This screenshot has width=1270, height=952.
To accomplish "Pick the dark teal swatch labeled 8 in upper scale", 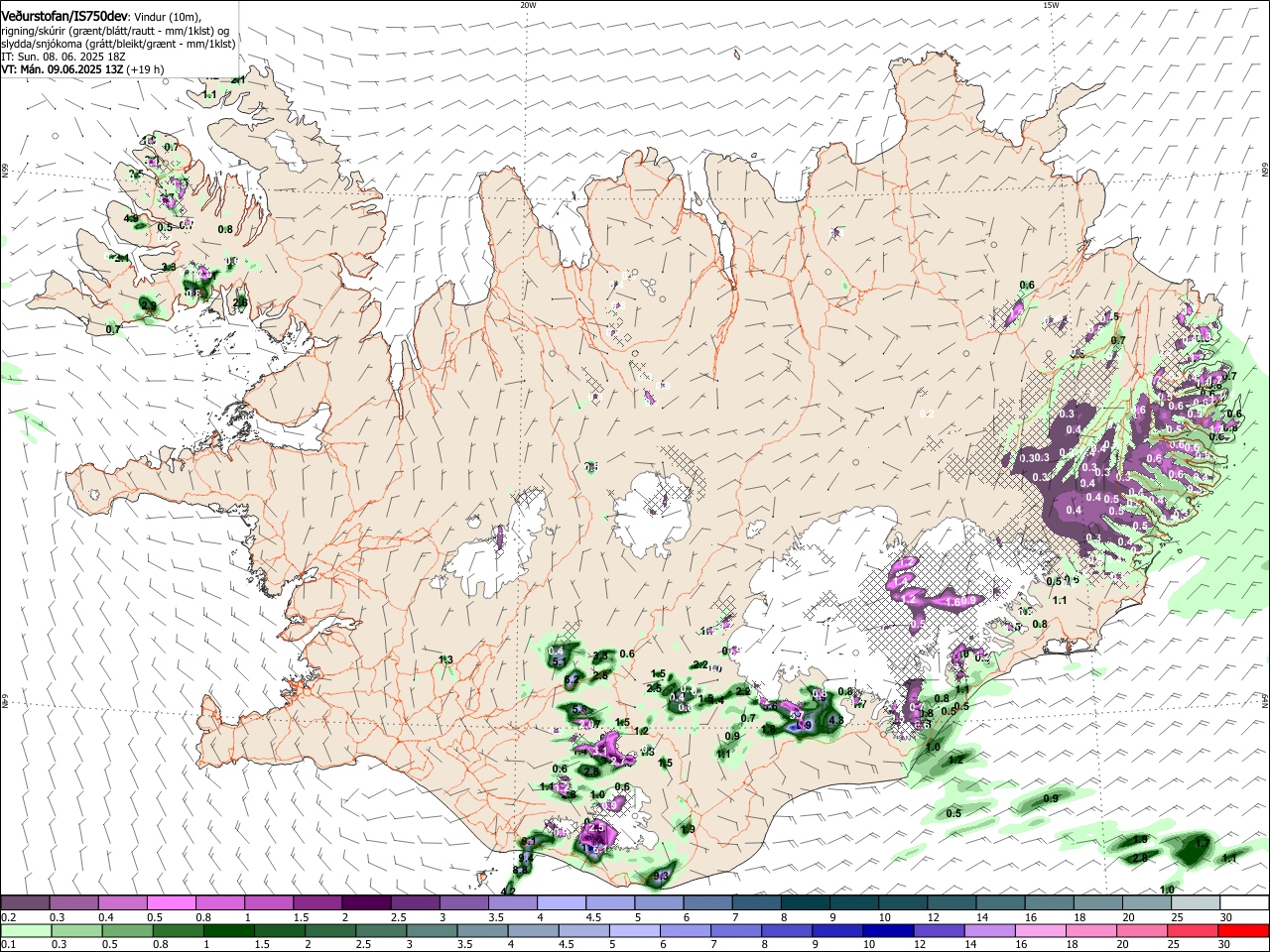I will 805,903.
